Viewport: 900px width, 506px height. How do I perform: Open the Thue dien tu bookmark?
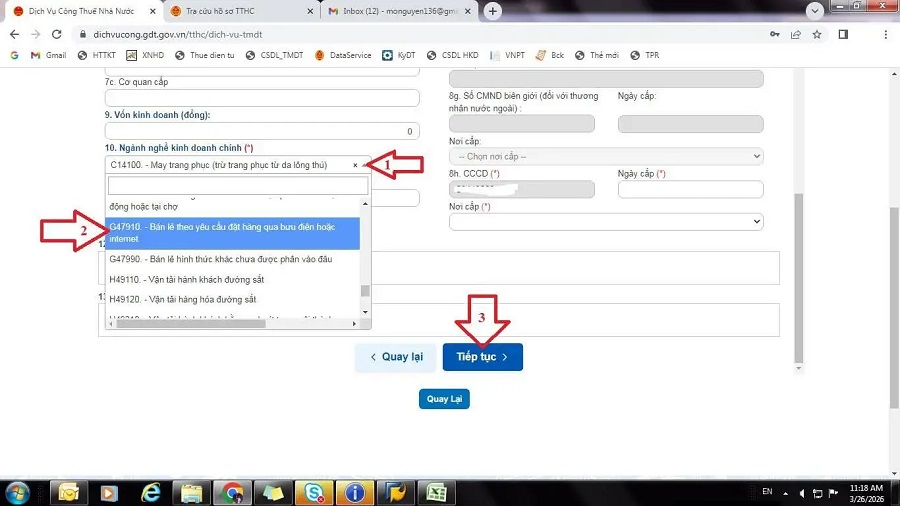tap(205, 55)
